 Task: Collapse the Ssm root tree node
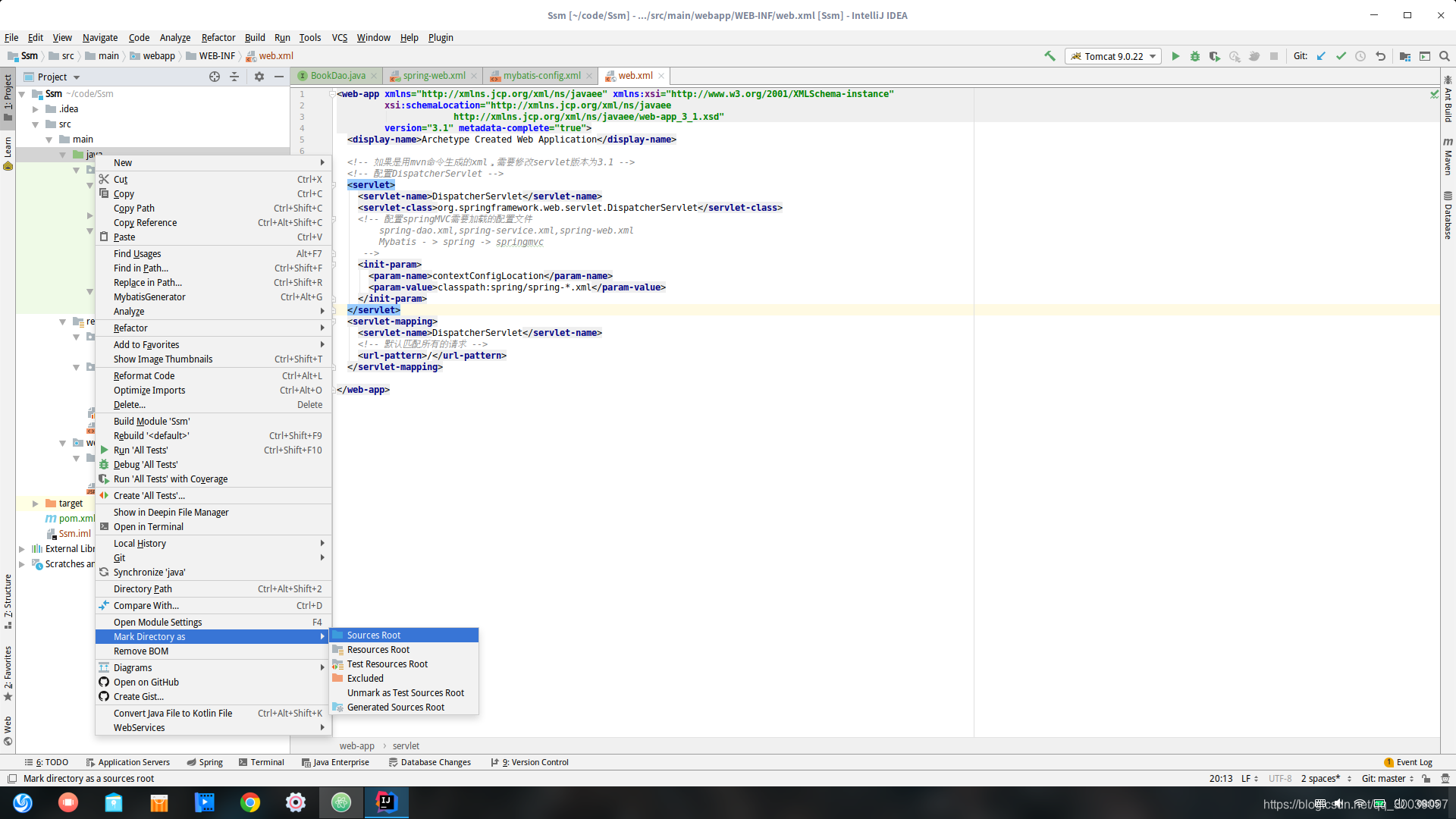tap(22, 94)
